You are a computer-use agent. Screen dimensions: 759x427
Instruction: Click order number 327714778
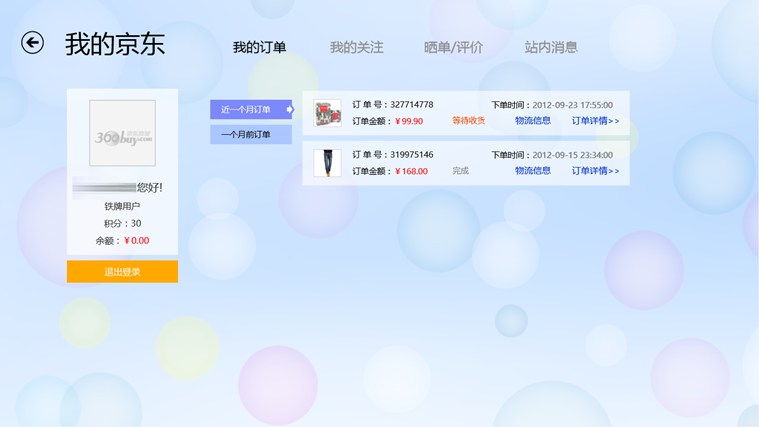click(x=412, y=105)
